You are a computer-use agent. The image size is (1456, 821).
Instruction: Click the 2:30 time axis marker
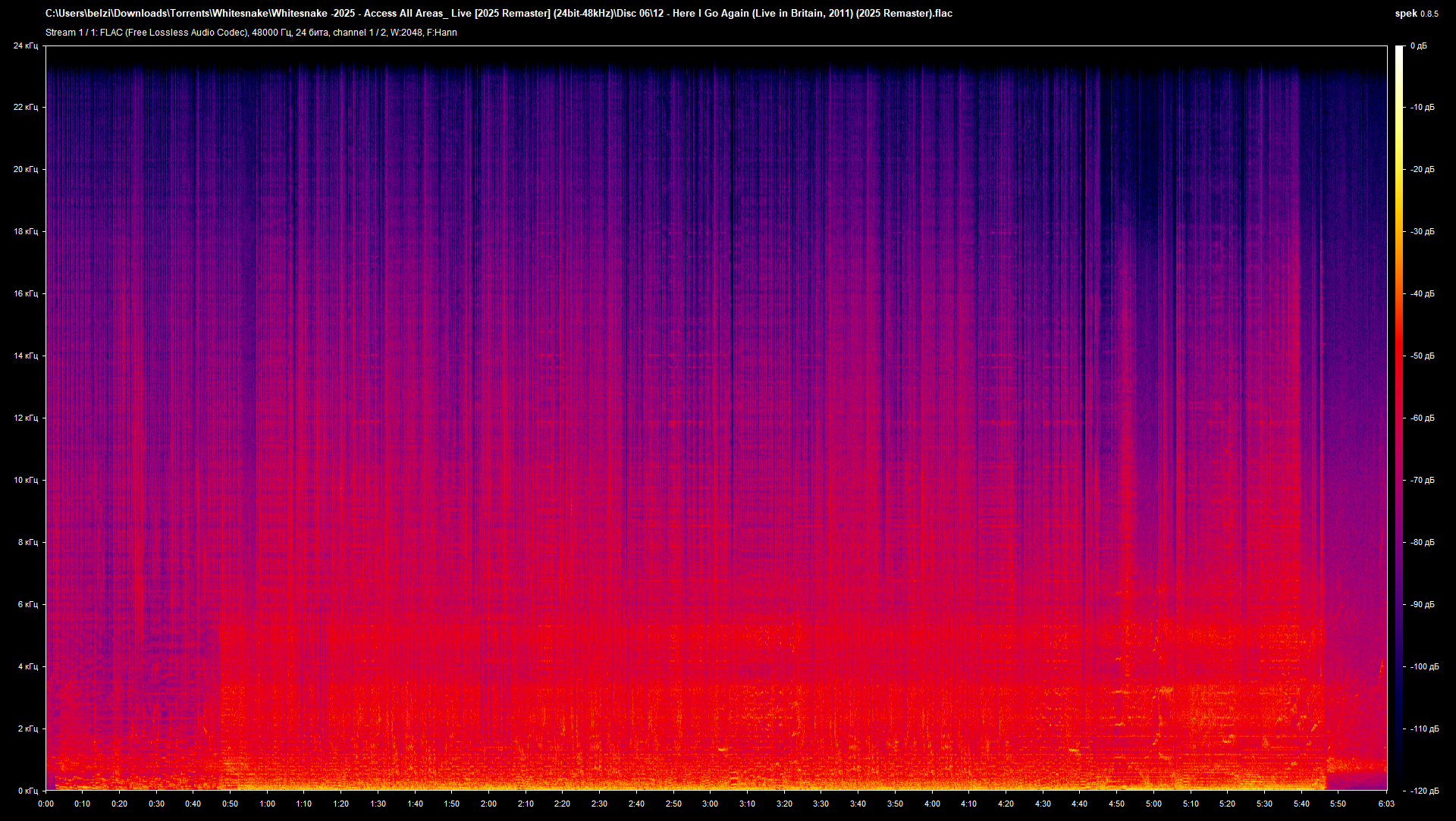pyautogui.click(x=599, y=804)
